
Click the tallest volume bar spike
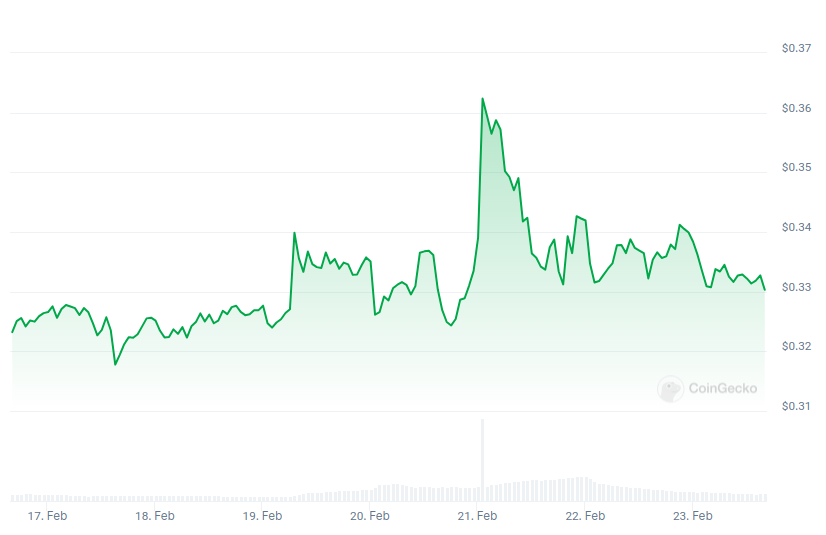483,460
